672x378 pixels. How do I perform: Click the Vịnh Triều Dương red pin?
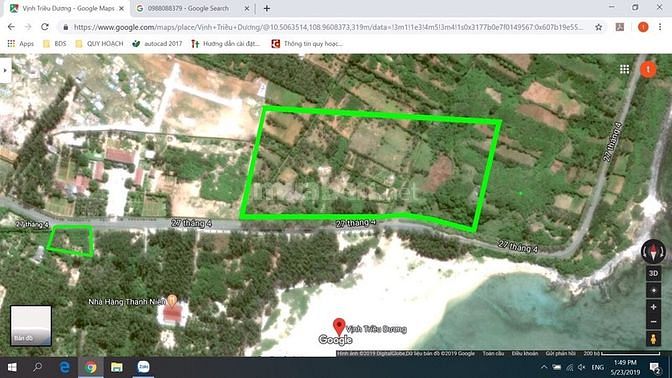click(x=339, y=327)
